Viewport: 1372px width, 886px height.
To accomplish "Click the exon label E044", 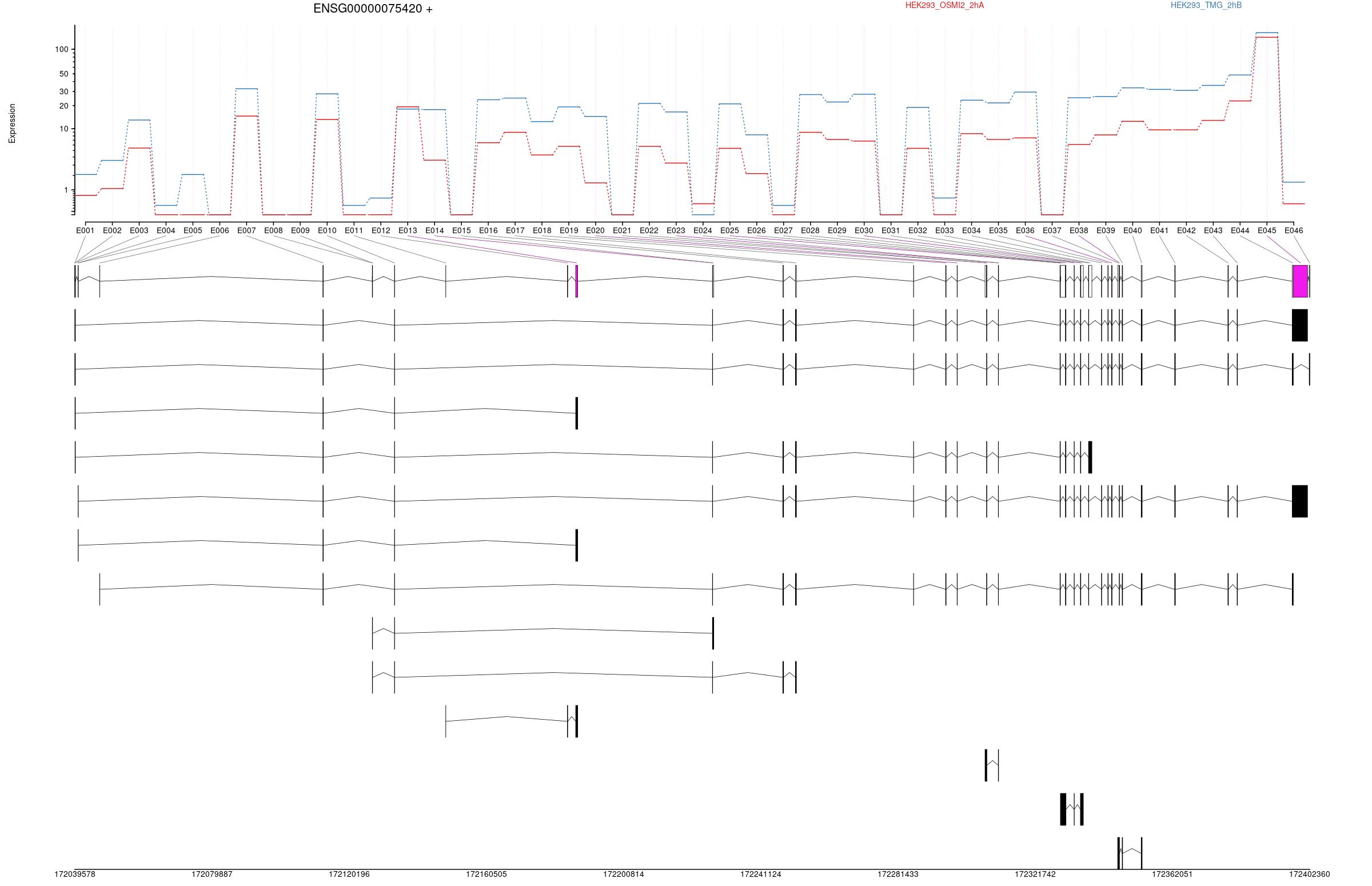I will pyautogui.click(x=1240, y=231).
